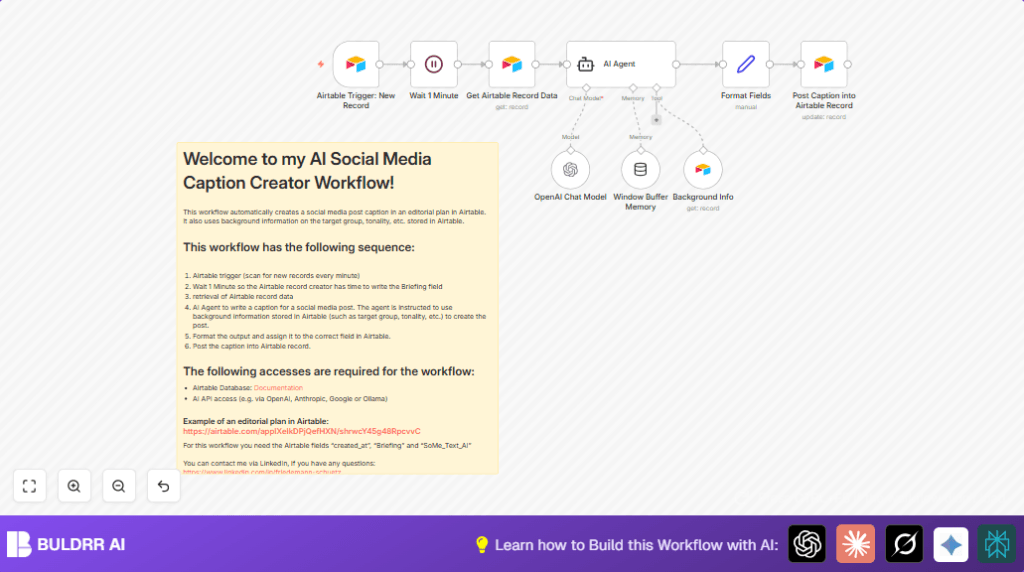Open the Claude starburst icon
The height and width of the screenshot is (572, 1024).
click(856, 544)
